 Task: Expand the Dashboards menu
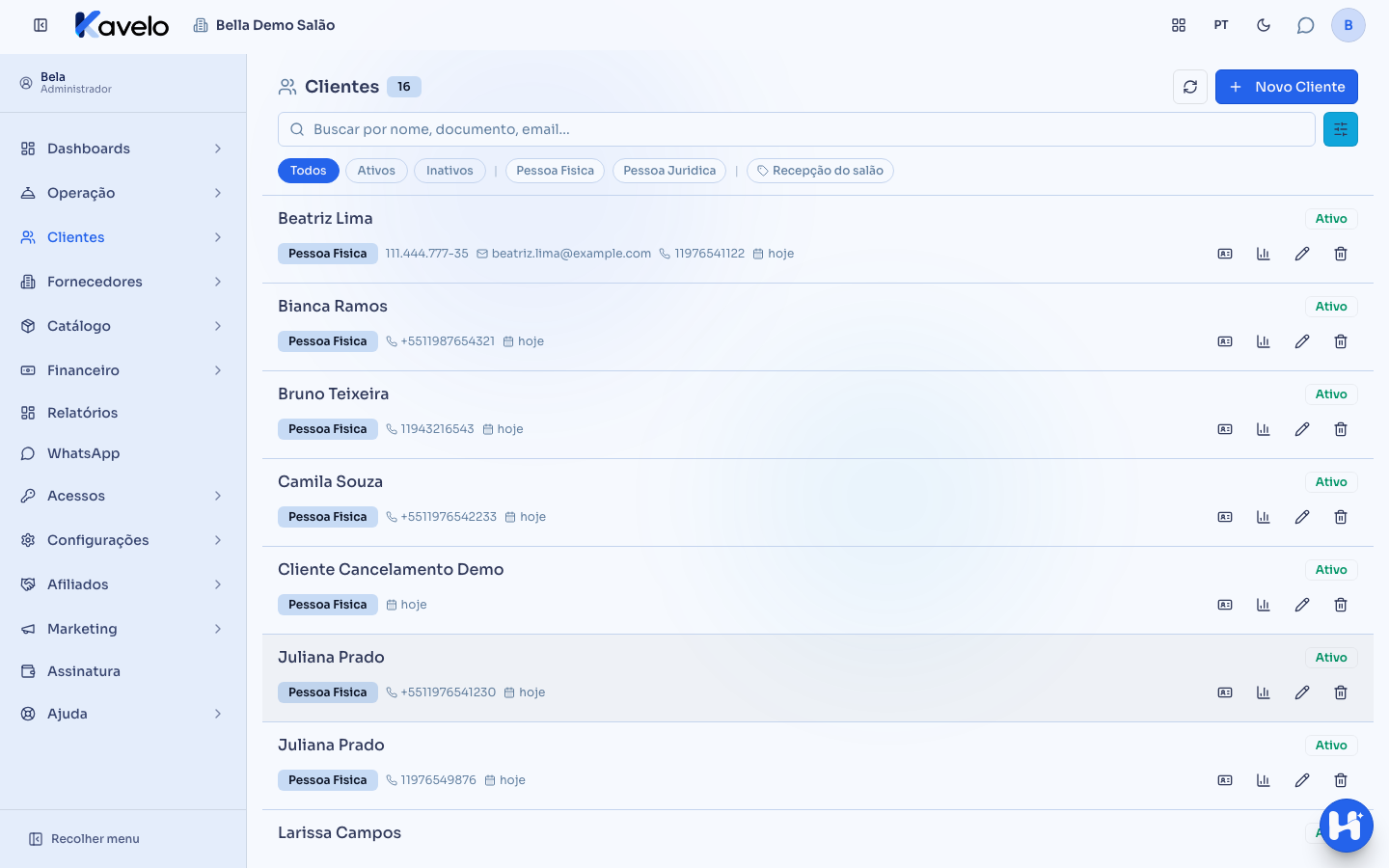tap(123, 149)
